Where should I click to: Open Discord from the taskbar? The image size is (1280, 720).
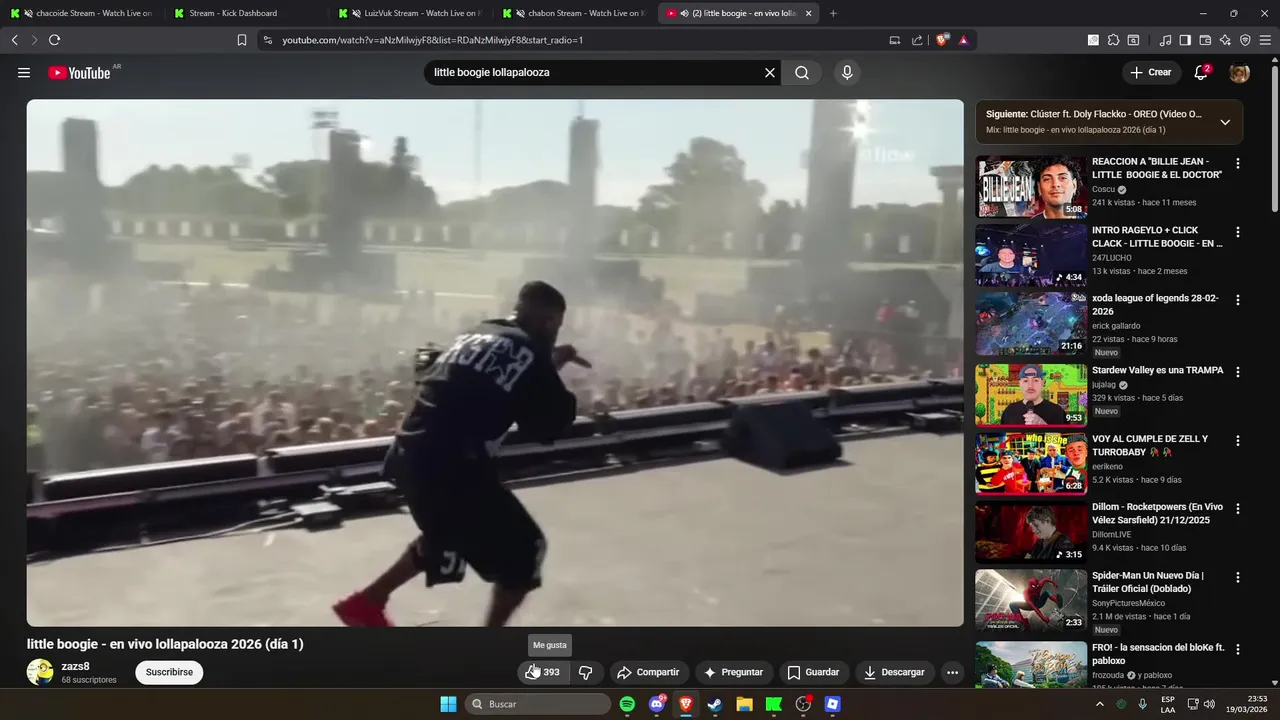coord(657,704)
